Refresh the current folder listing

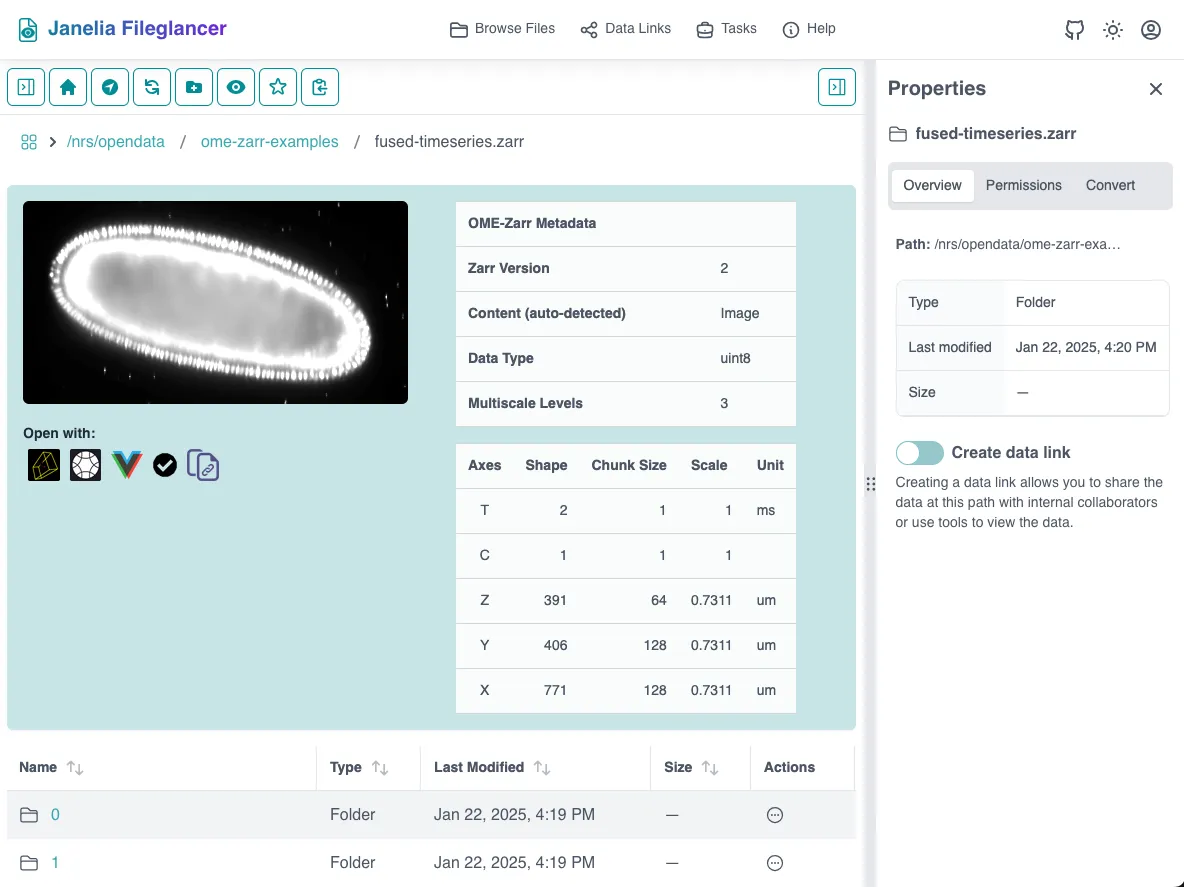coord(152,87)
